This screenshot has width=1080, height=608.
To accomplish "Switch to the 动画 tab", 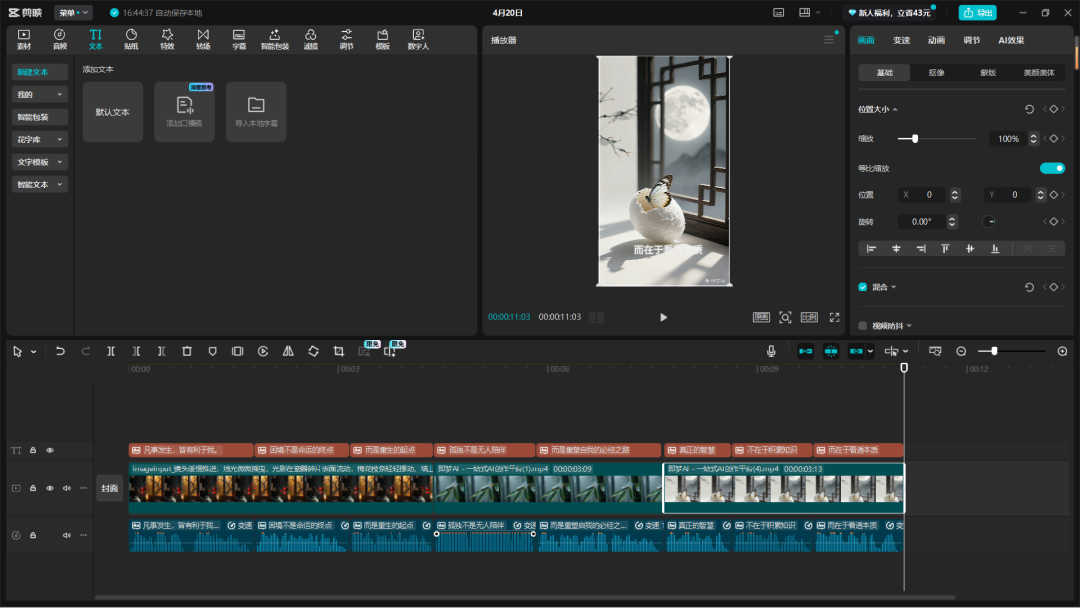I will (x=936, y=40).
